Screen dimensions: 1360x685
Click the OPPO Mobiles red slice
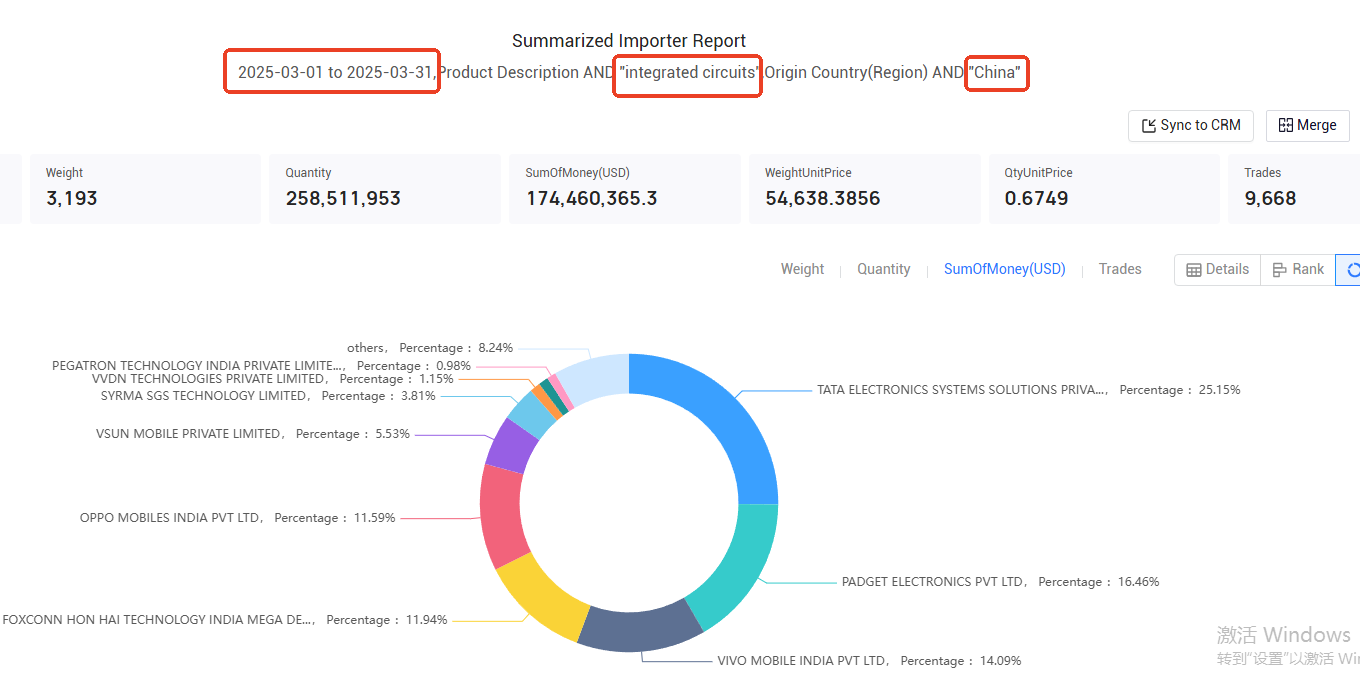tap(502, 515)
